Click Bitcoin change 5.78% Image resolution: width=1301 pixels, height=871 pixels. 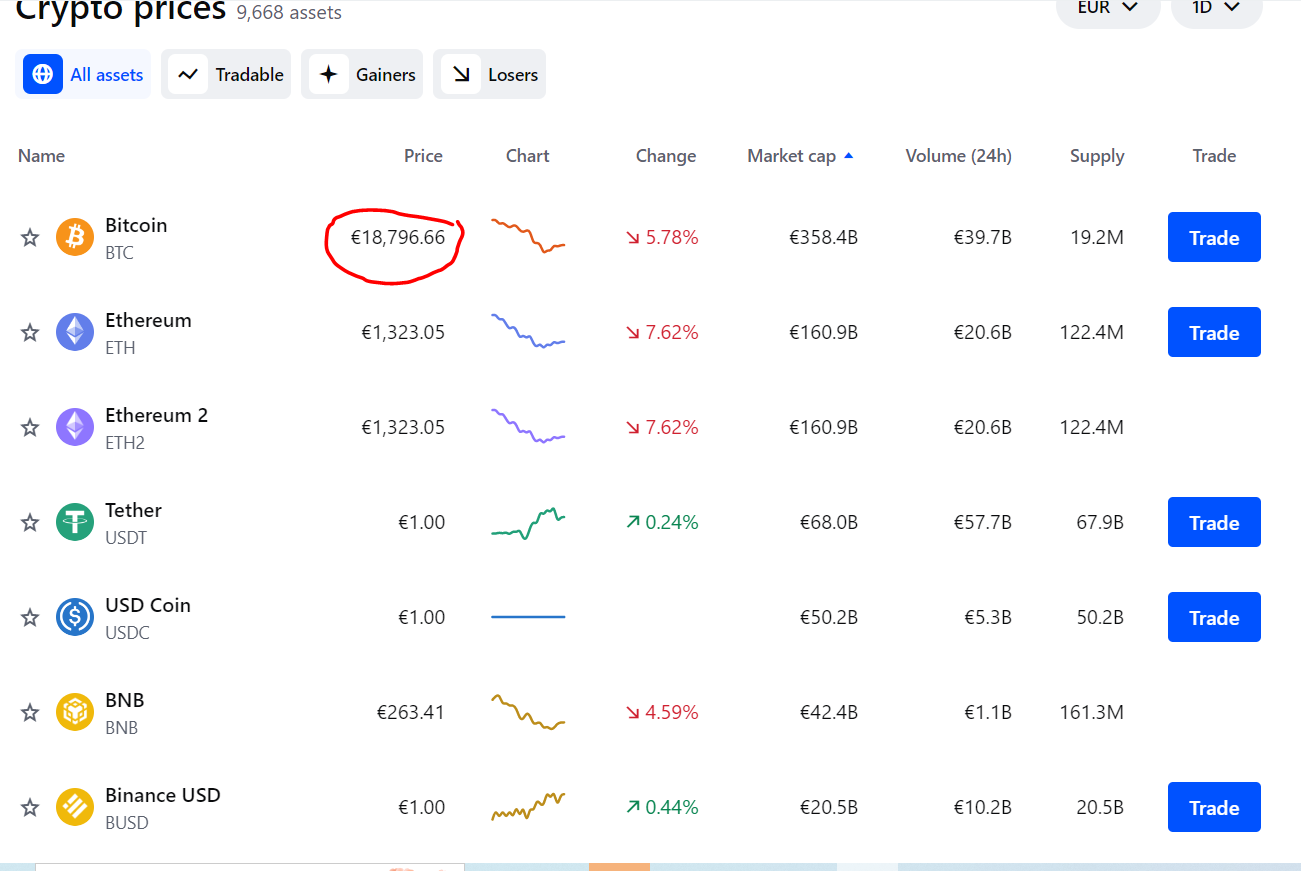pos(662,237)
